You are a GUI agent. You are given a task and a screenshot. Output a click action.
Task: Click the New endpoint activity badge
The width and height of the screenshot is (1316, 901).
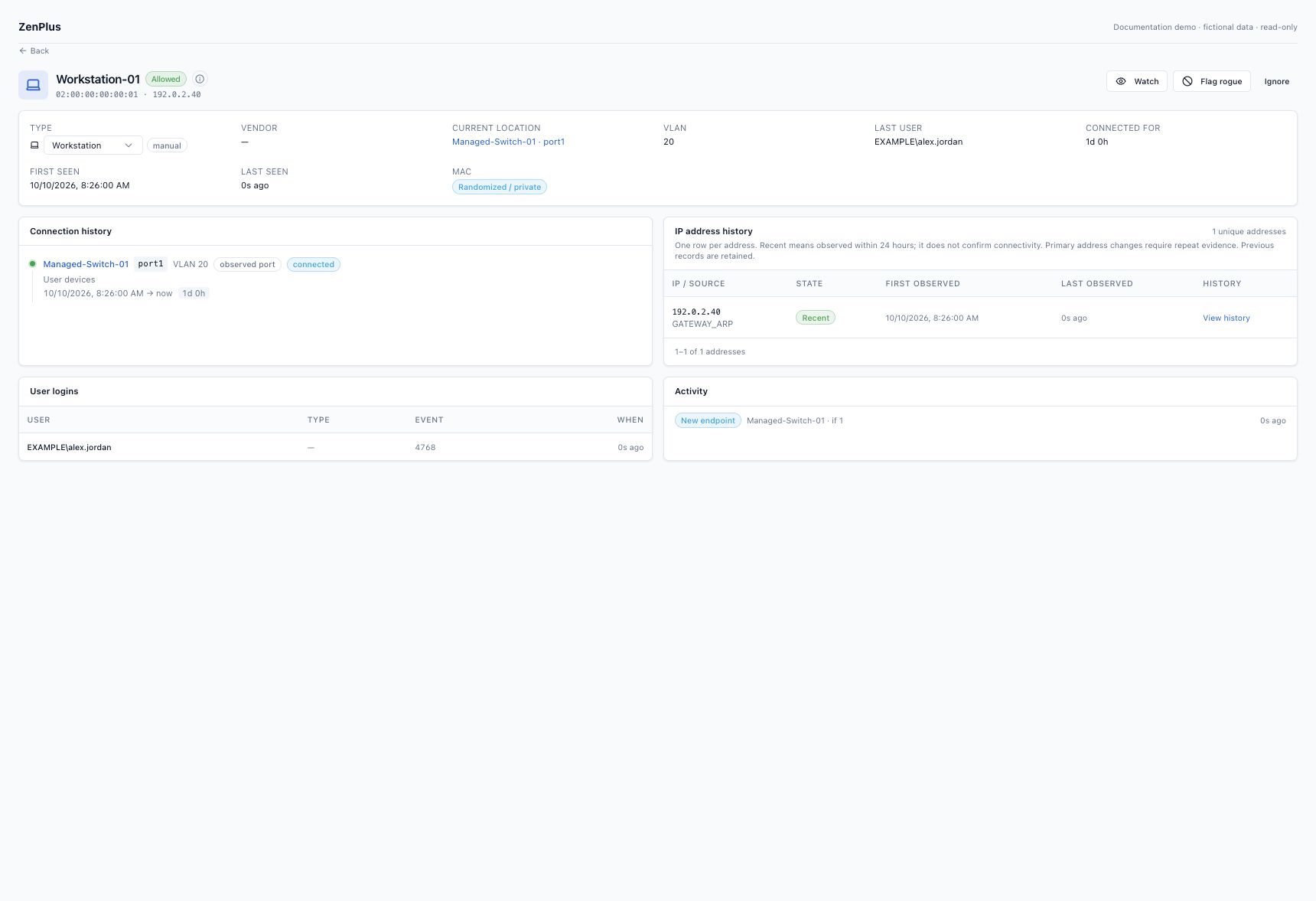[708, 420]
